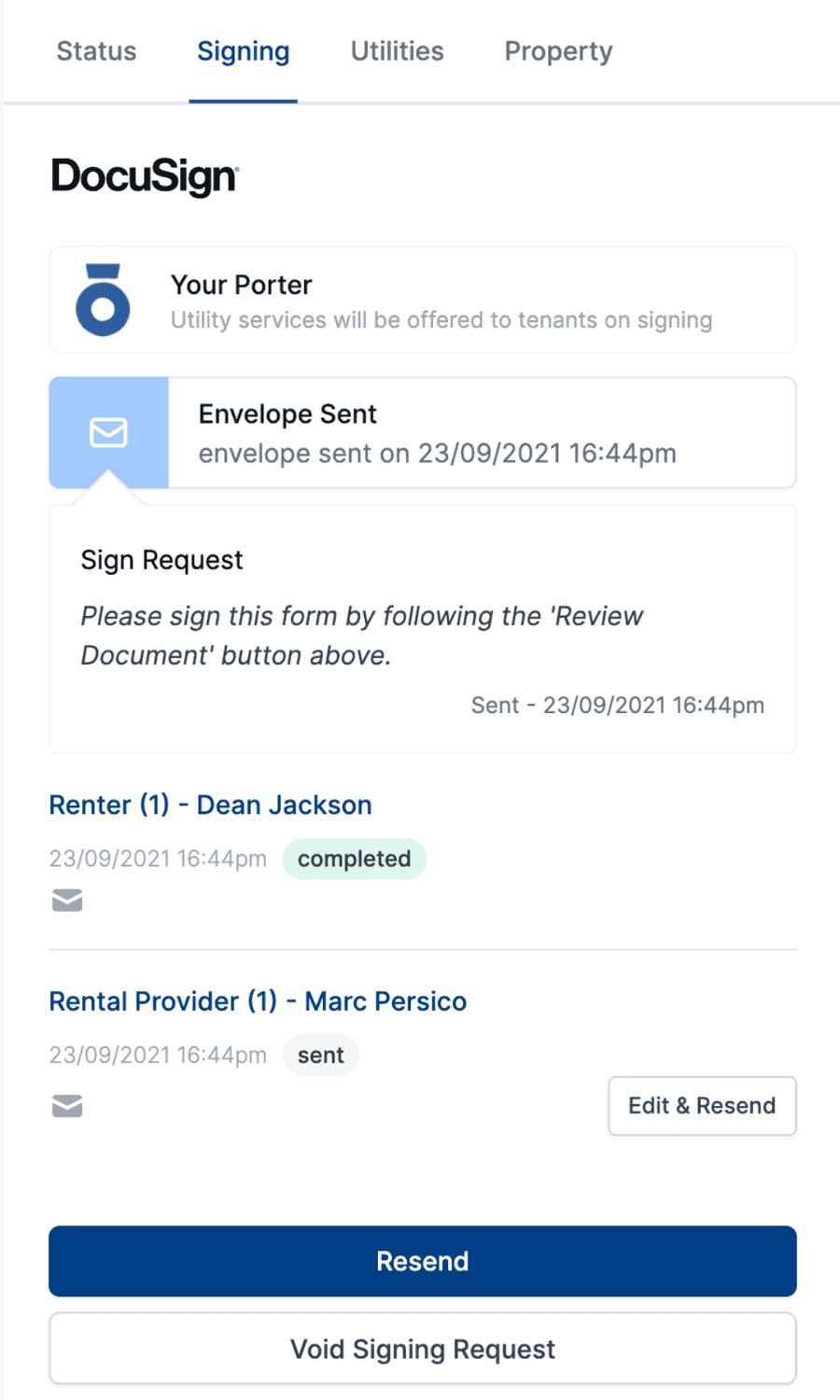The width and height of the screenshot is (840, 1400).
Task: Click the sent status badge
Action: point(320,1055)
